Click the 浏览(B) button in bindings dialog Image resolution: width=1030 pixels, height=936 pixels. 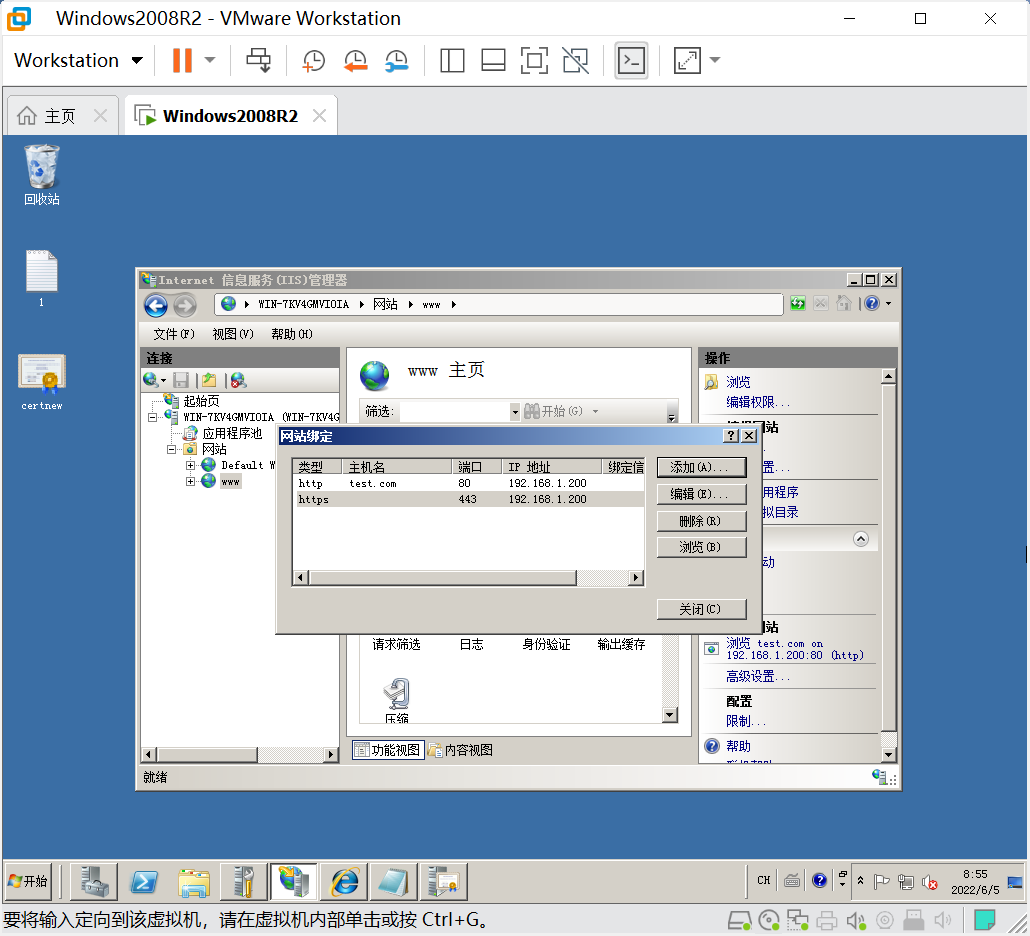(702, 547)
